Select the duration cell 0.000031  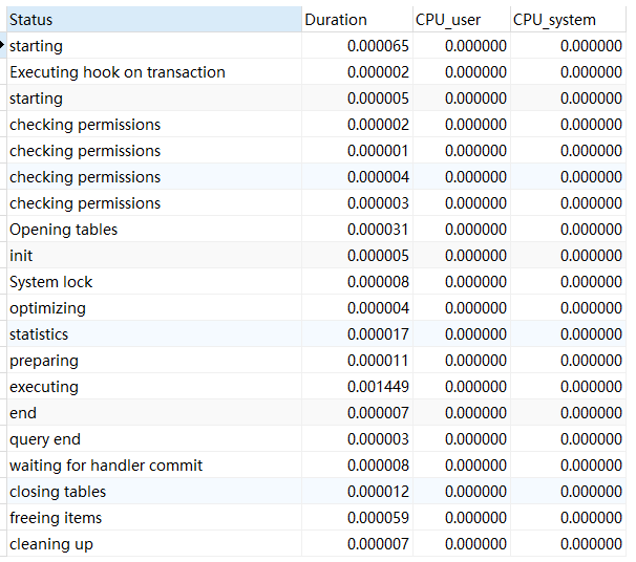[x=378, y=229]
